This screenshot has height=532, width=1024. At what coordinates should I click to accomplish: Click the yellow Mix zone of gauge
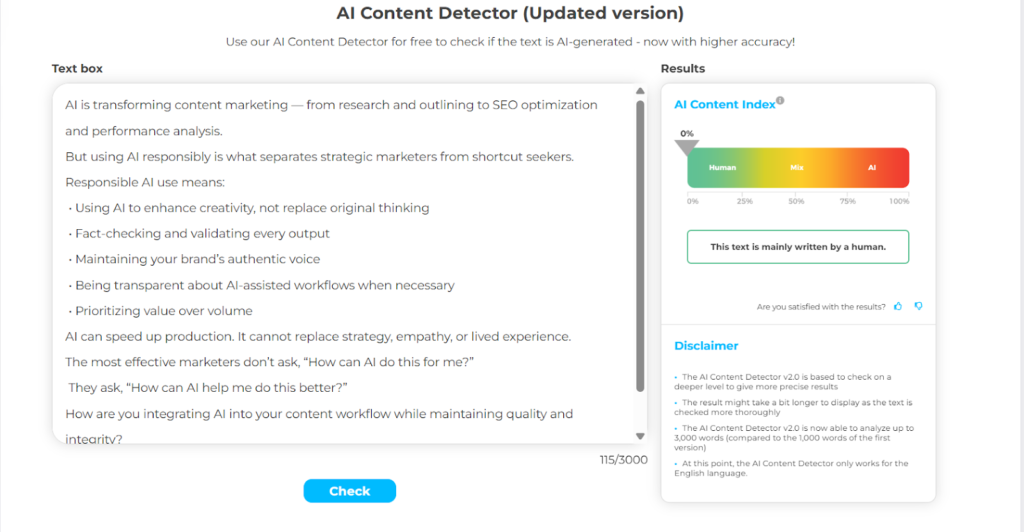pyautogui.click(x=797, y=168)
